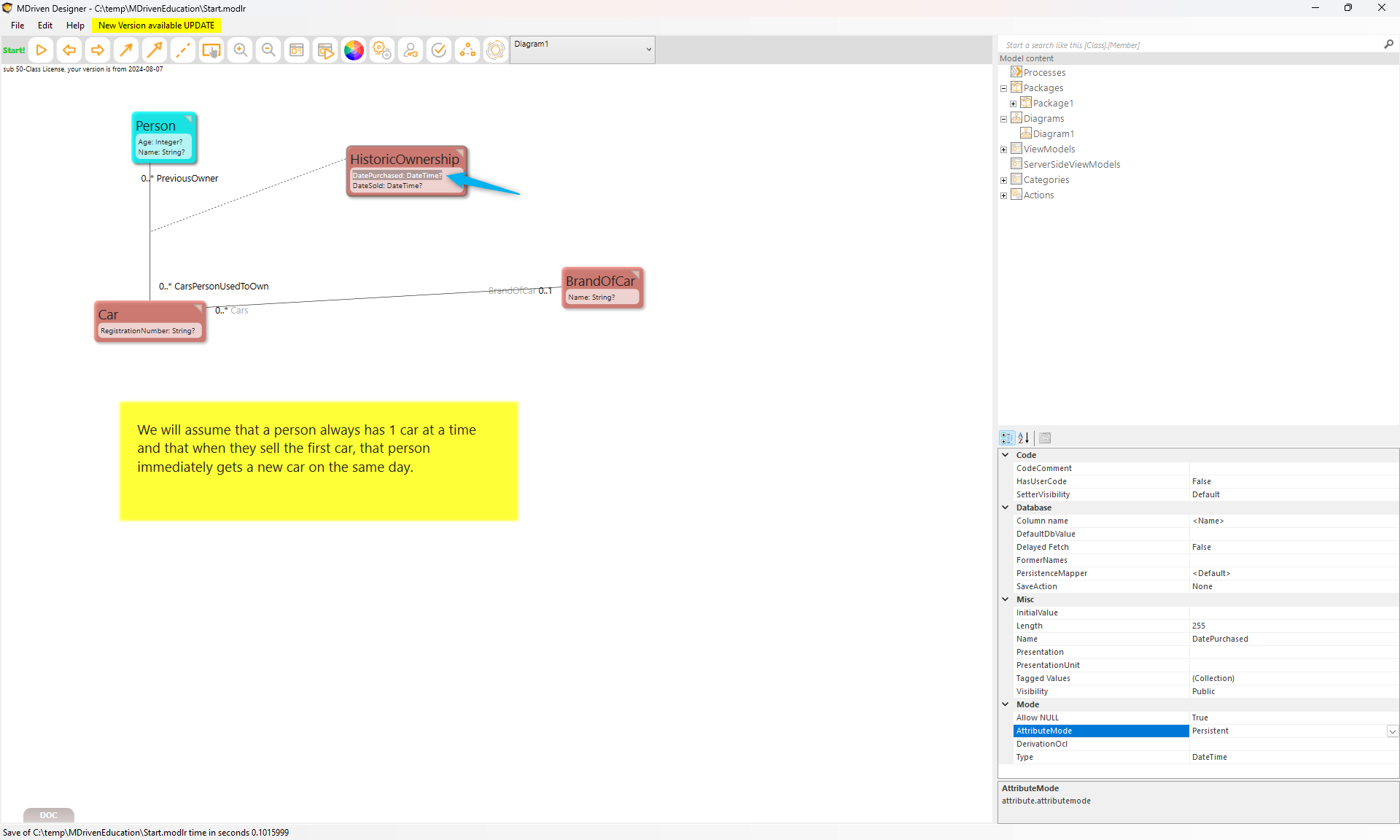Click the user with key icon
The height and width of the screenshot is (840, 1400).
[411, 50]
